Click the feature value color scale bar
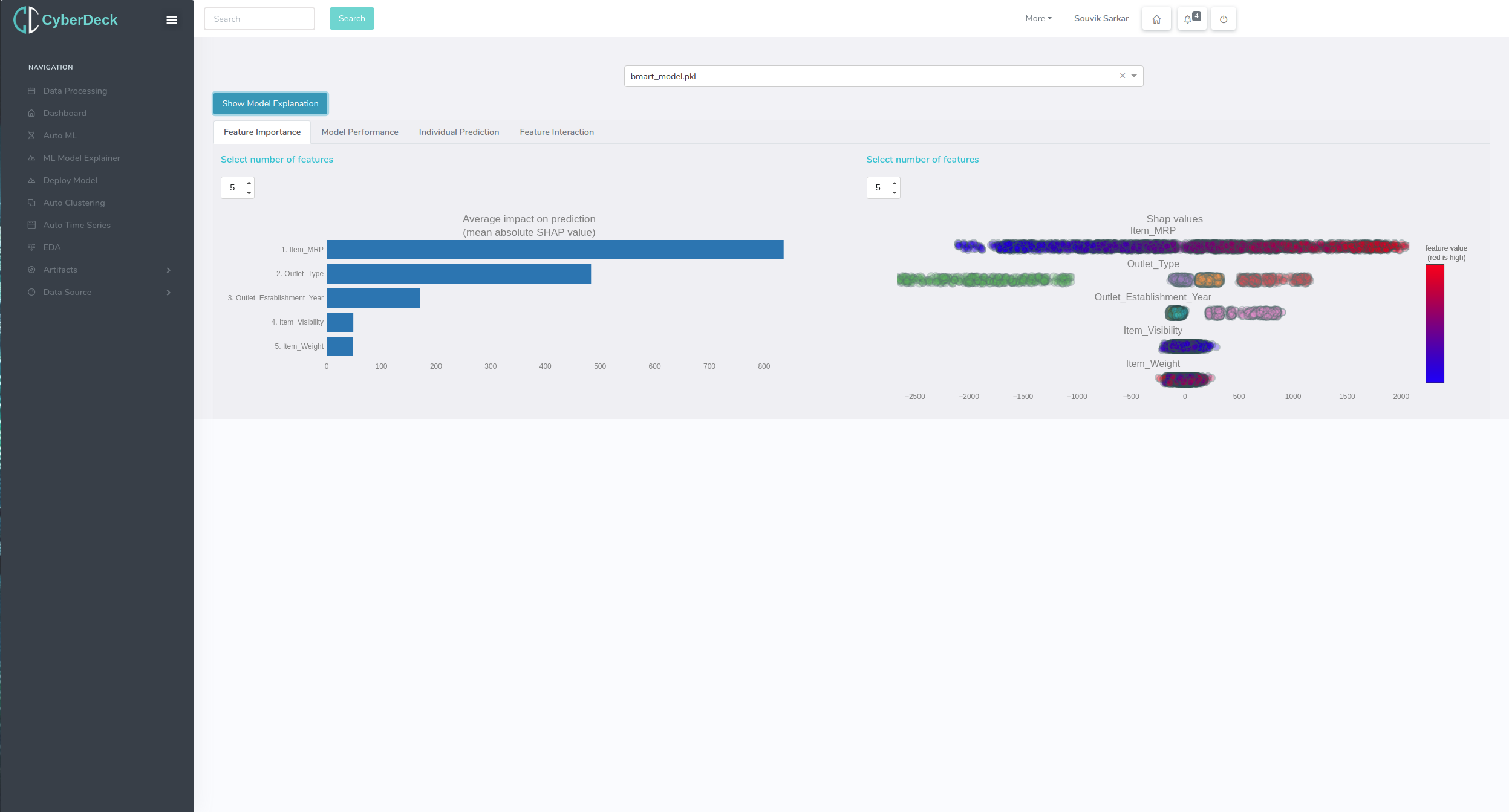The width and height of the screenshot is (1509, 812). (x=1435, y=323)
